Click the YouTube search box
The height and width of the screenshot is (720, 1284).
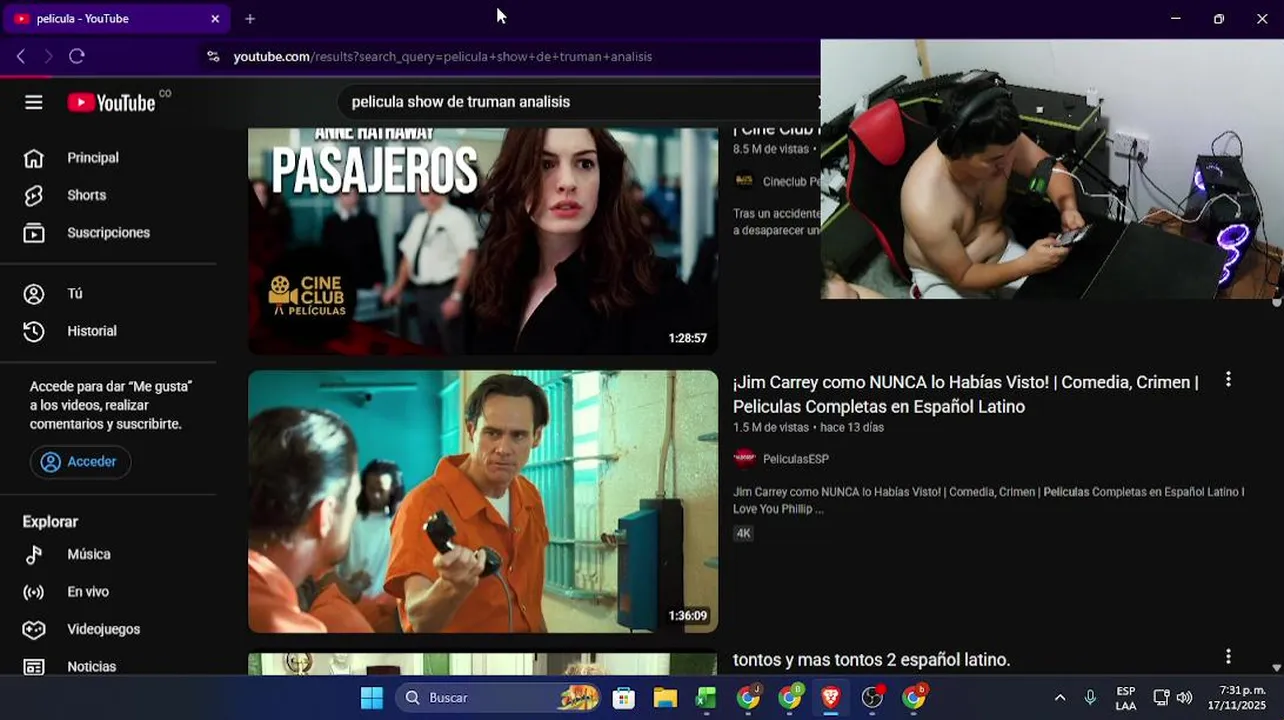(580, 102)
